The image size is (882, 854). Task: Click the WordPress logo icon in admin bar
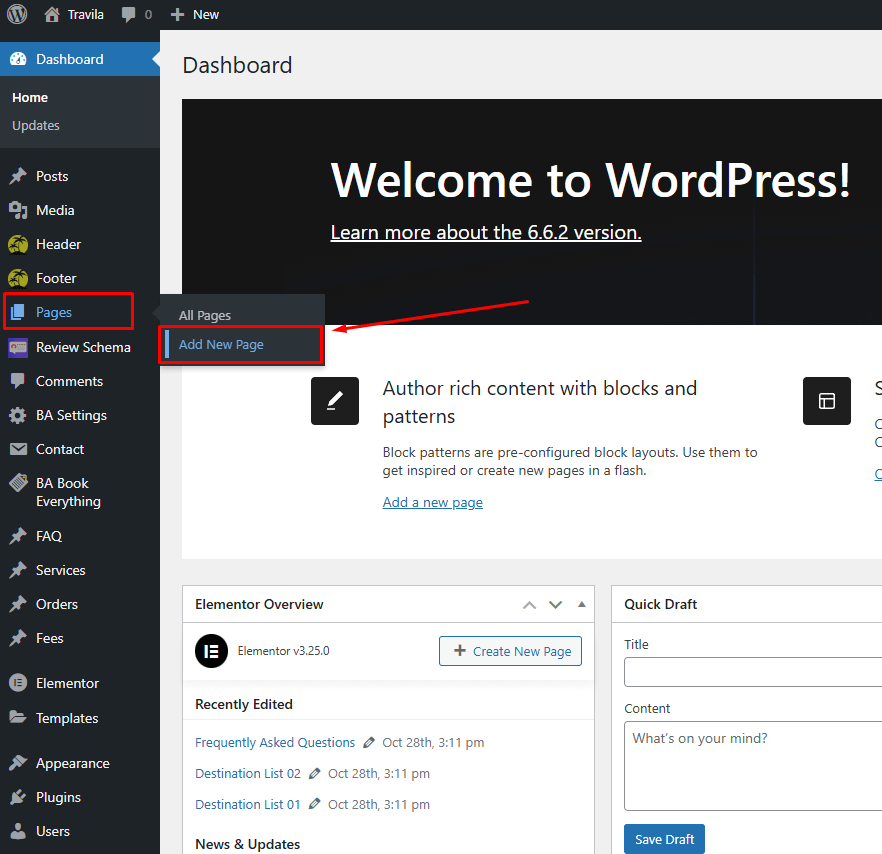coord(17,14)
